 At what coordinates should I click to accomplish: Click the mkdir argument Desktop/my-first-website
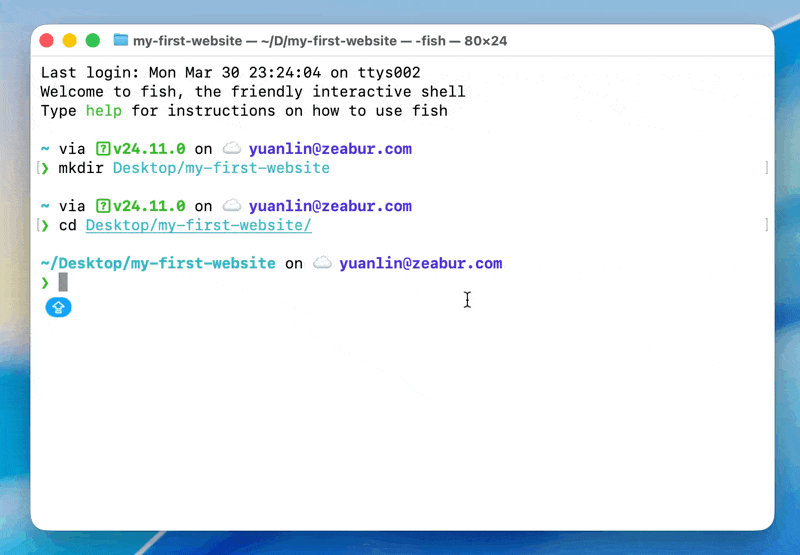pyautogui.click(x=221, y=168)
